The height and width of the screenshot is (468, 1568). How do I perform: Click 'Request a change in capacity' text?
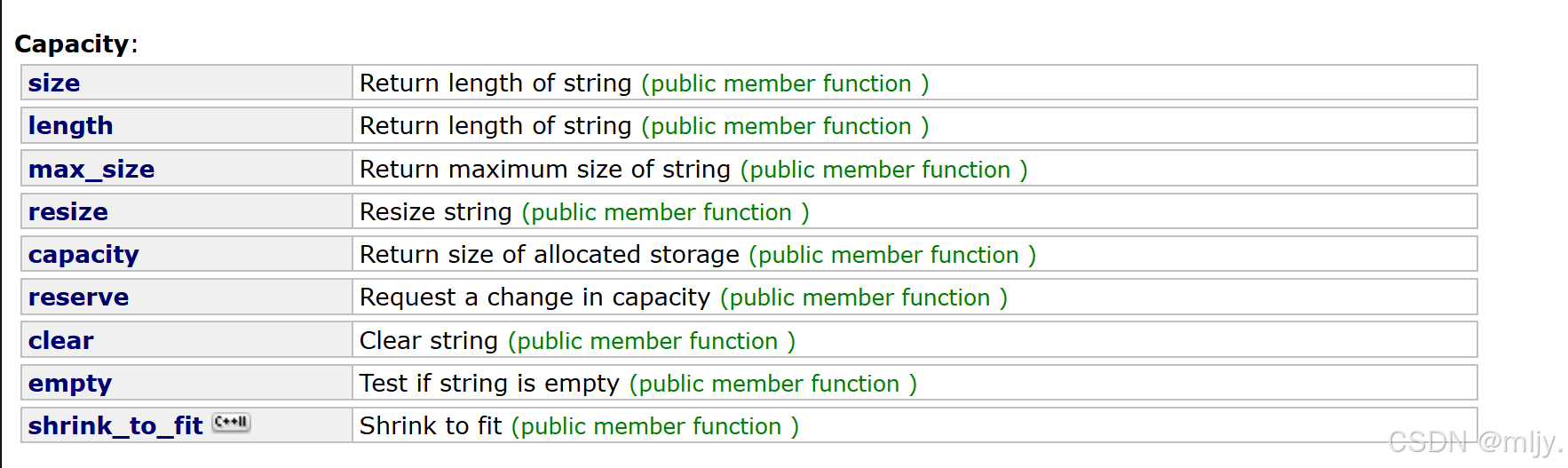point(535,297)
